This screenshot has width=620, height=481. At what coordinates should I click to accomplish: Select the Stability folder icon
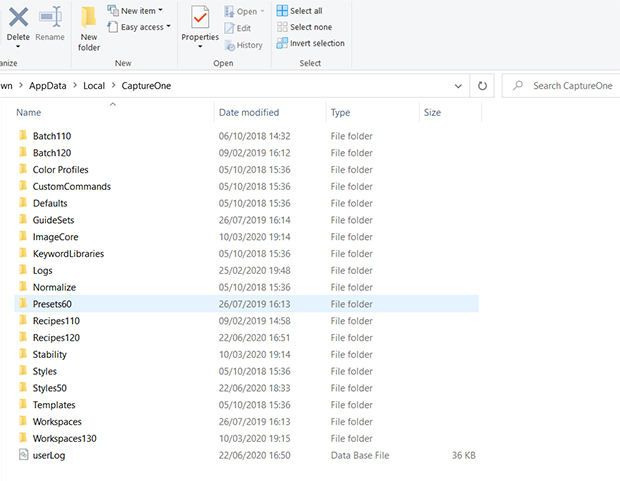click(x=23, y=354)
